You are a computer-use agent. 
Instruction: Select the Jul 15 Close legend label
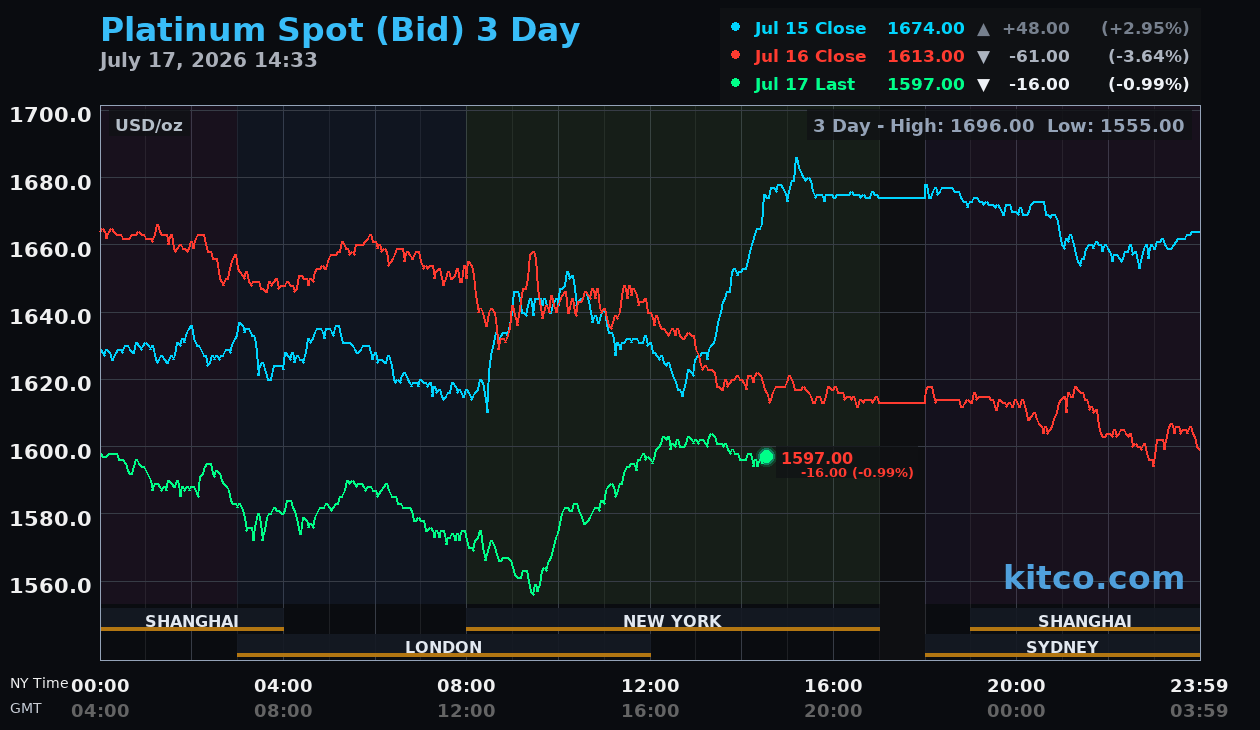(x=810, y=28)
